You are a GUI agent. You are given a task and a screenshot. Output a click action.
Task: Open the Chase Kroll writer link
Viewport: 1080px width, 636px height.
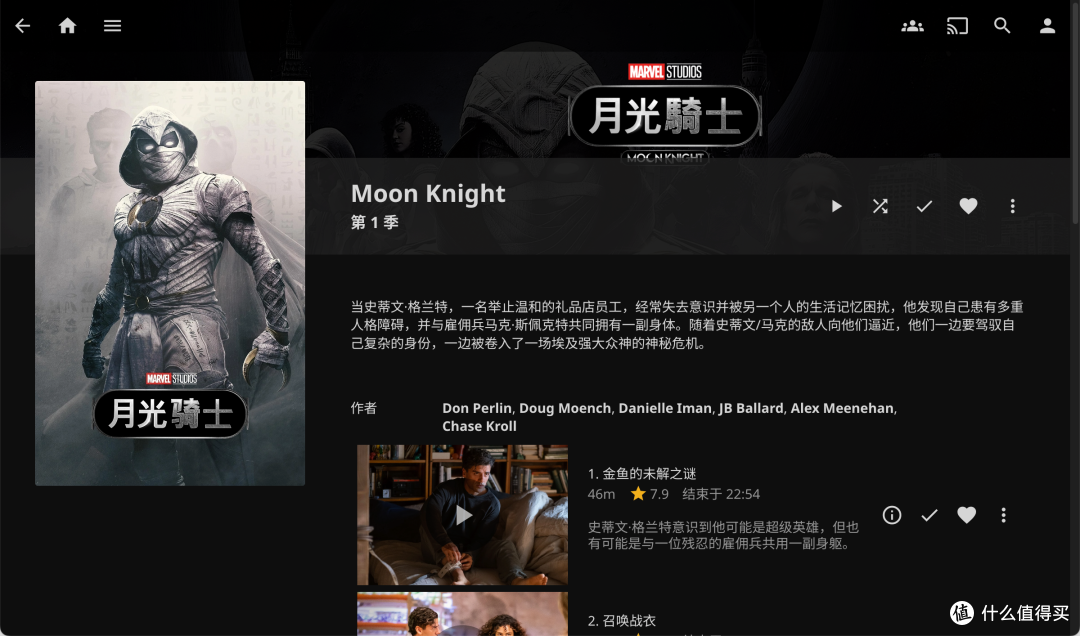coord(479,426)
